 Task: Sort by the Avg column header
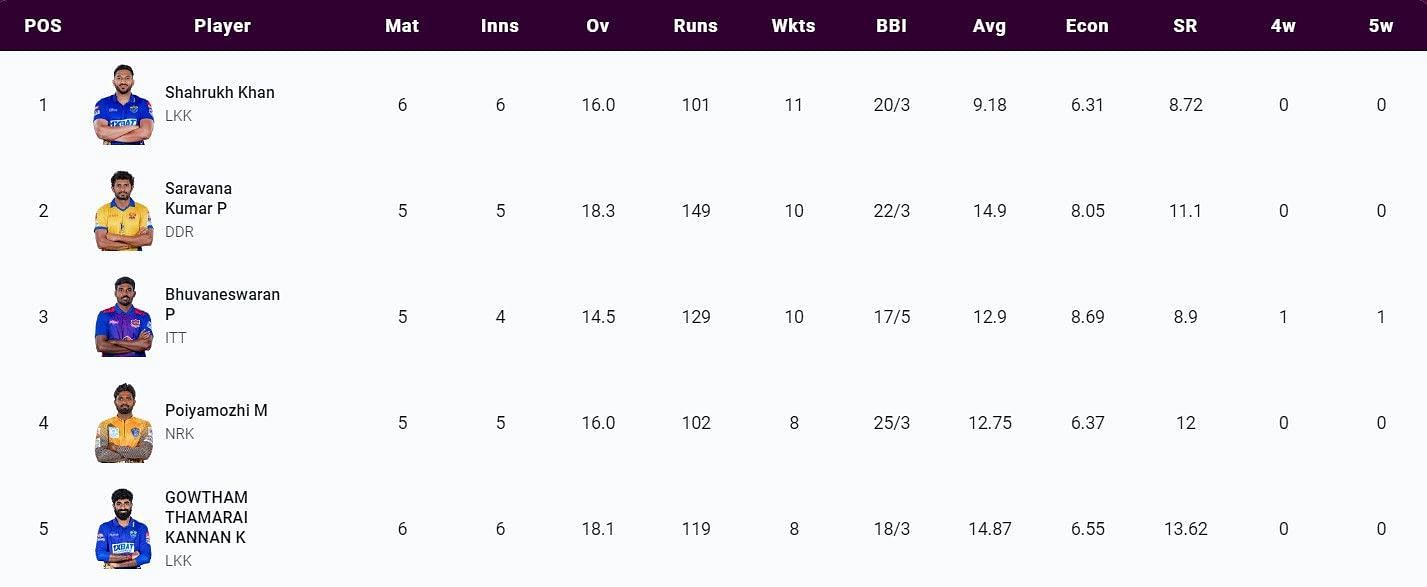pyautogui.click(x=989, y=26)
